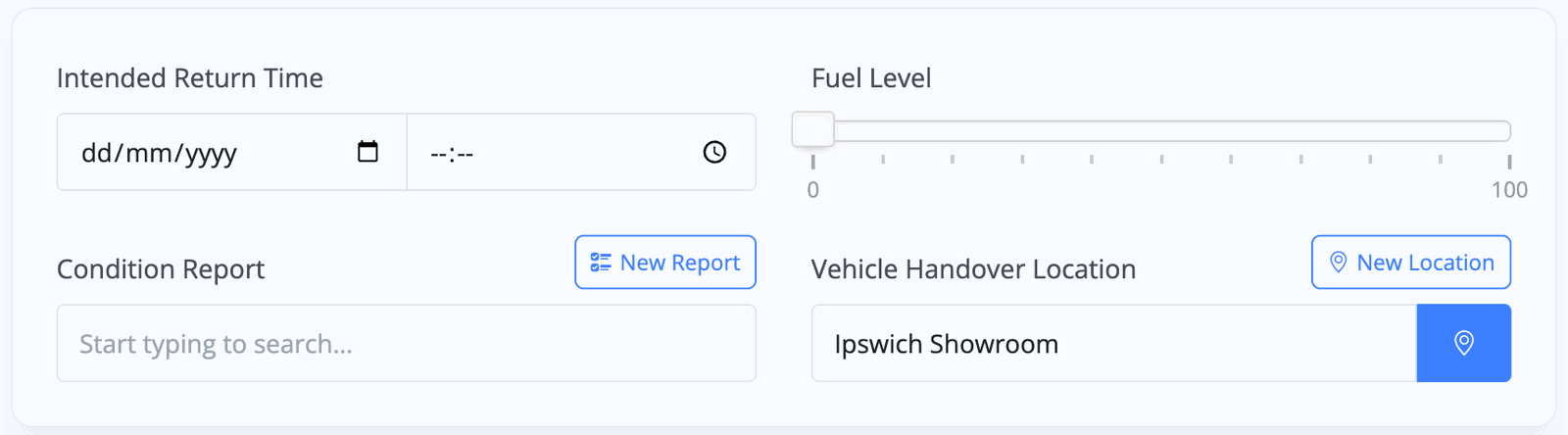Select the hours segment of time field
Viewport: 1568px width, 435px height.
tap(438, 154)
